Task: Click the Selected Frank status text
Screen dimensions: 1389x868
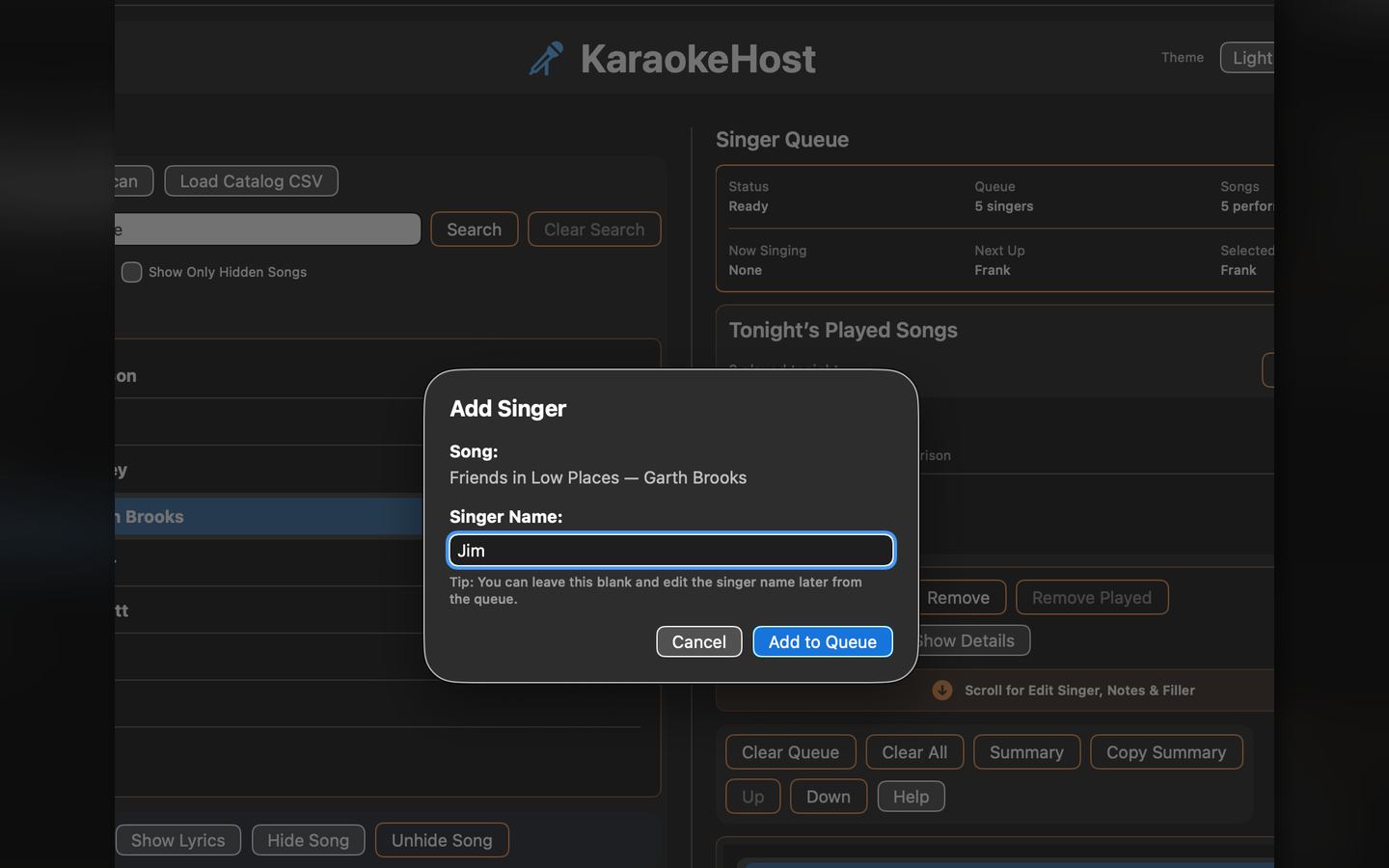Action: pos(1247,260)
